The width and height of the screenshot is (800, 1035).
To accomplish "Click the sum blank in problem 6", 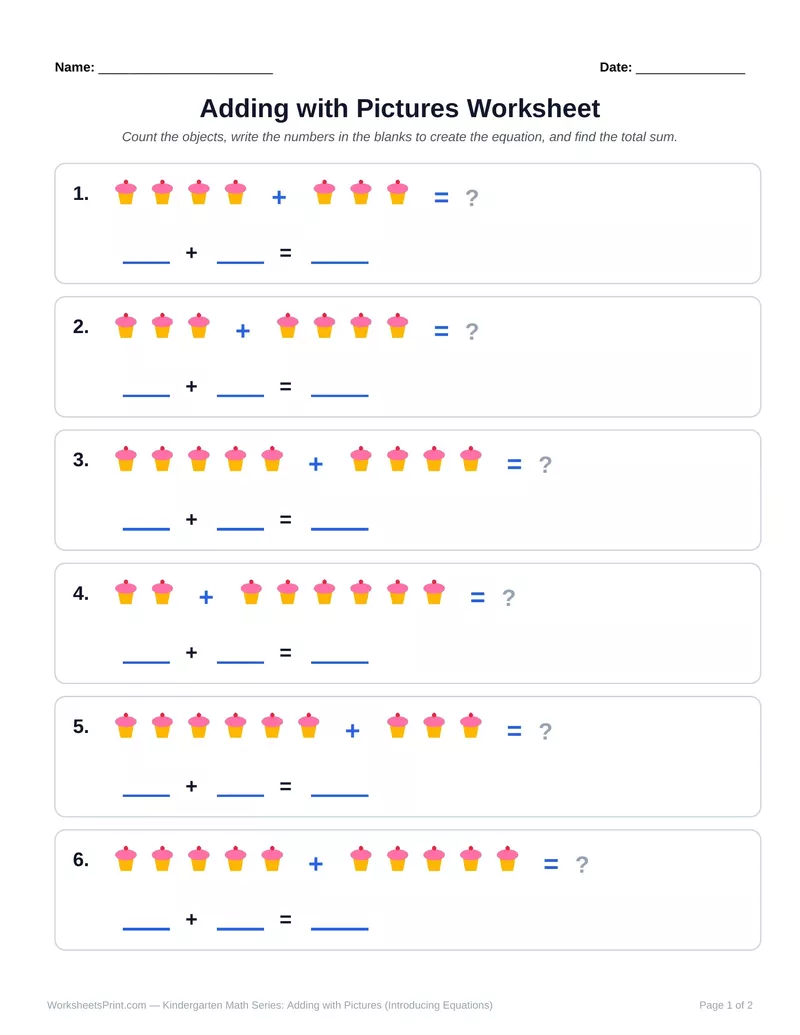I will [339, 929].
